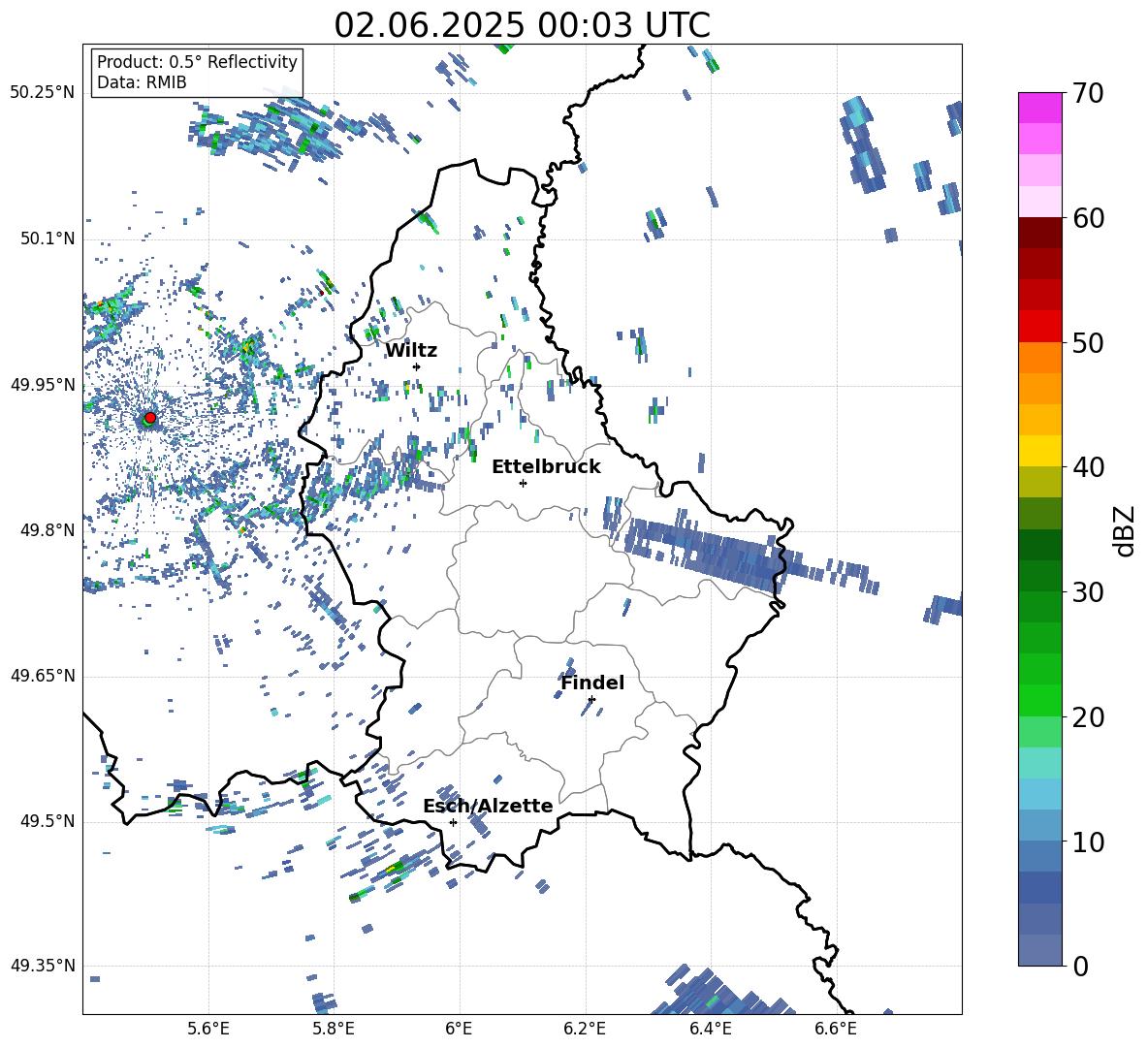Click the dark maroon colorbar segment below 60
Viewport: 1148px width, 1048px height.
tap(1039, 233)
